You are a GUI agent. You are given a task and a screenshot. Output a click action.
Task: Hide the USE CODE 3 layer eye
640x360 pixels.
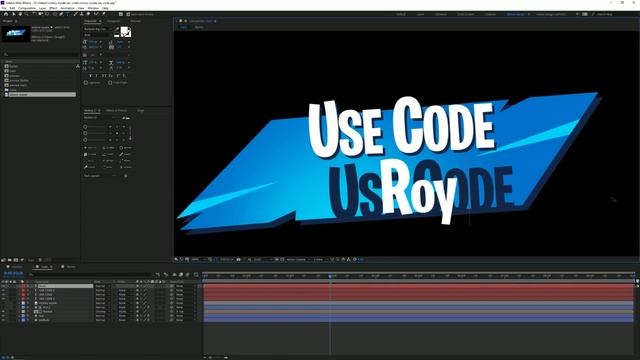tap(4, 299)
